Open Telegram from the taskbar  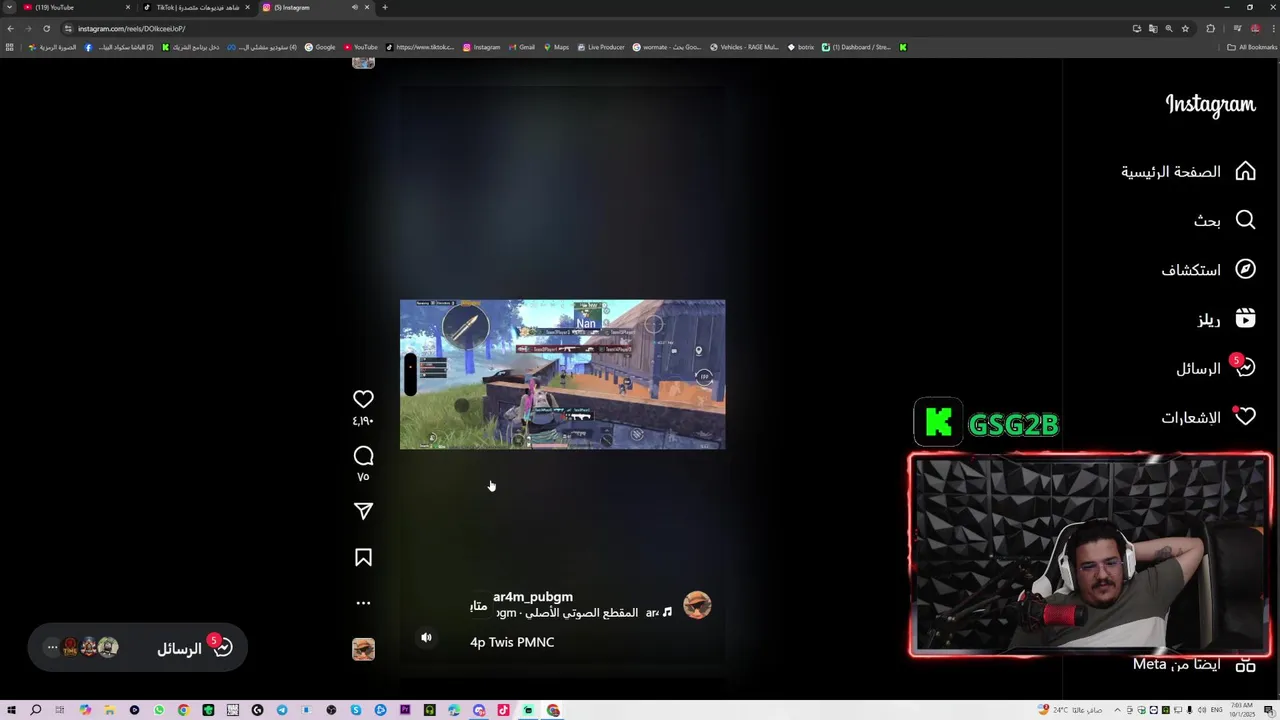[x=282, y=710]
